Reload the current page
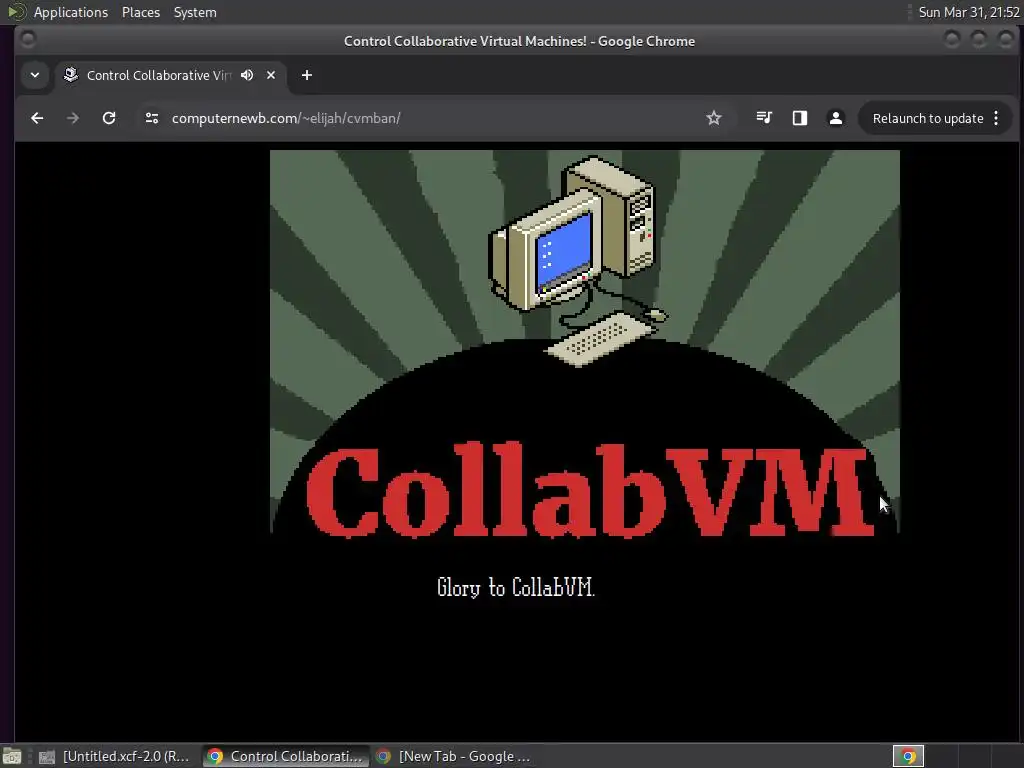 (109, 118)
